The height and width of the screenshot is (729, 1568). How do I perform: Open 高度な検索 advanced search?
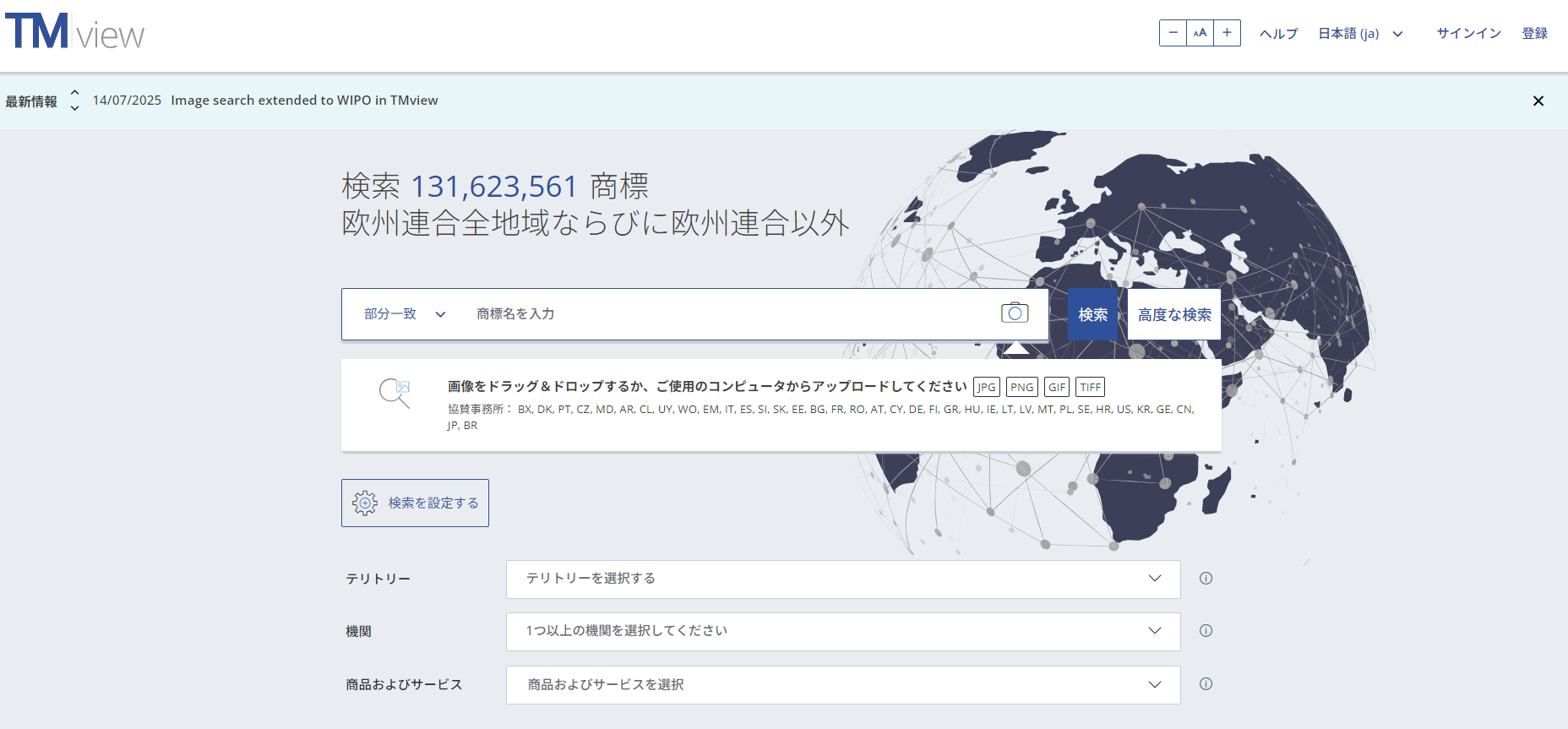pyautogui.click(x=1174, y=314)
